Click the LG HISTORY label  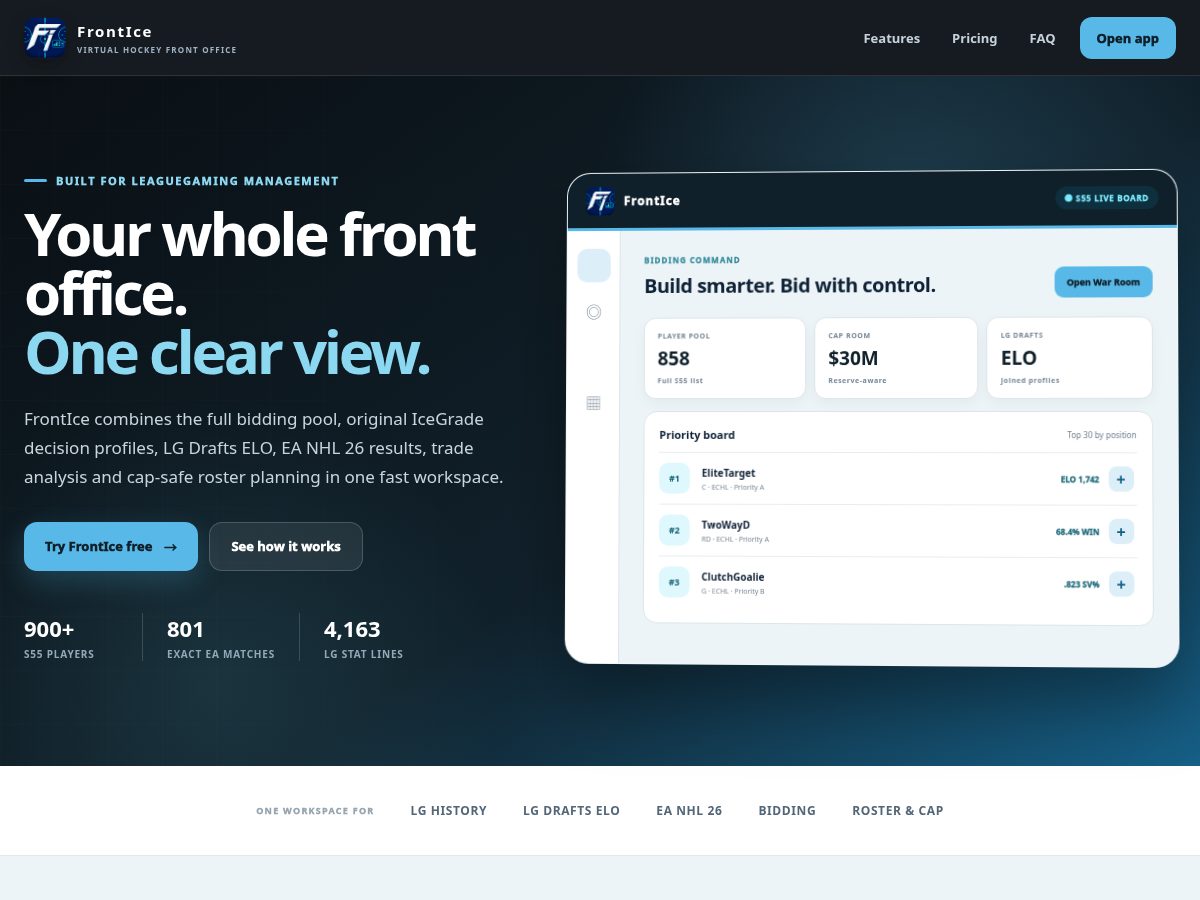(x=448, y=810)
